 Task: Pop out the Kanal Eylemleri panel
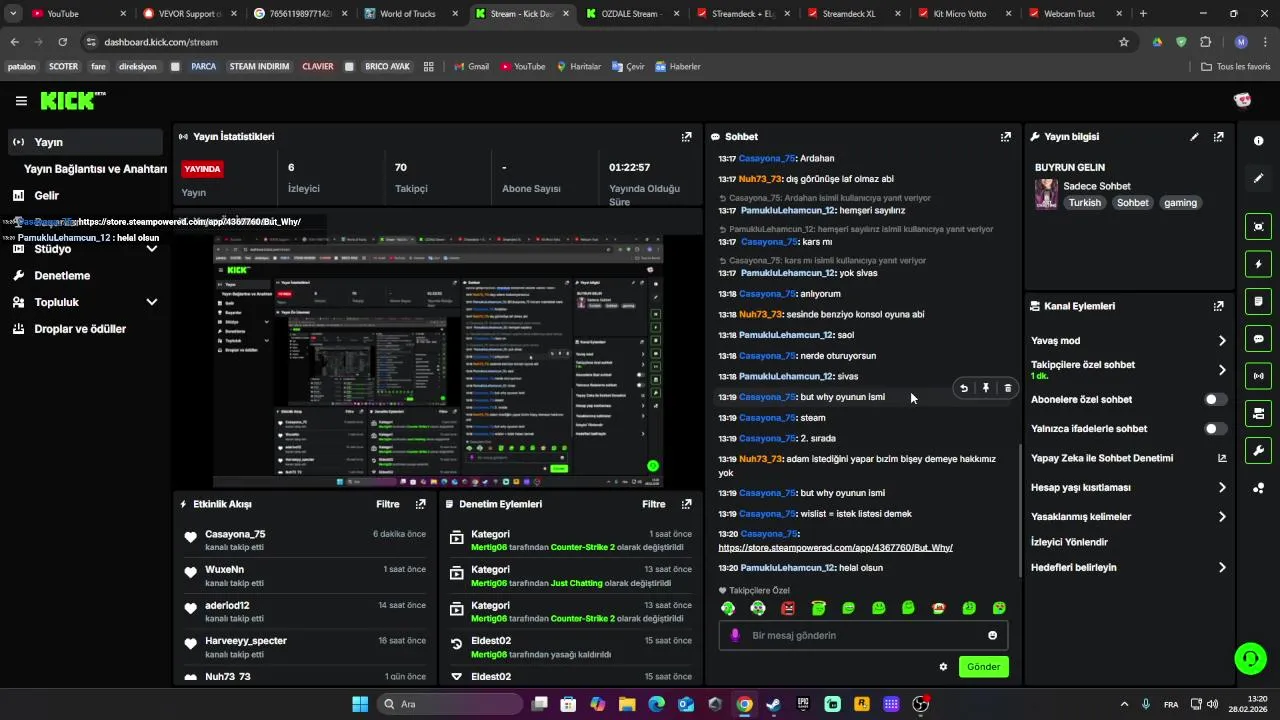tap(1219, 306)
